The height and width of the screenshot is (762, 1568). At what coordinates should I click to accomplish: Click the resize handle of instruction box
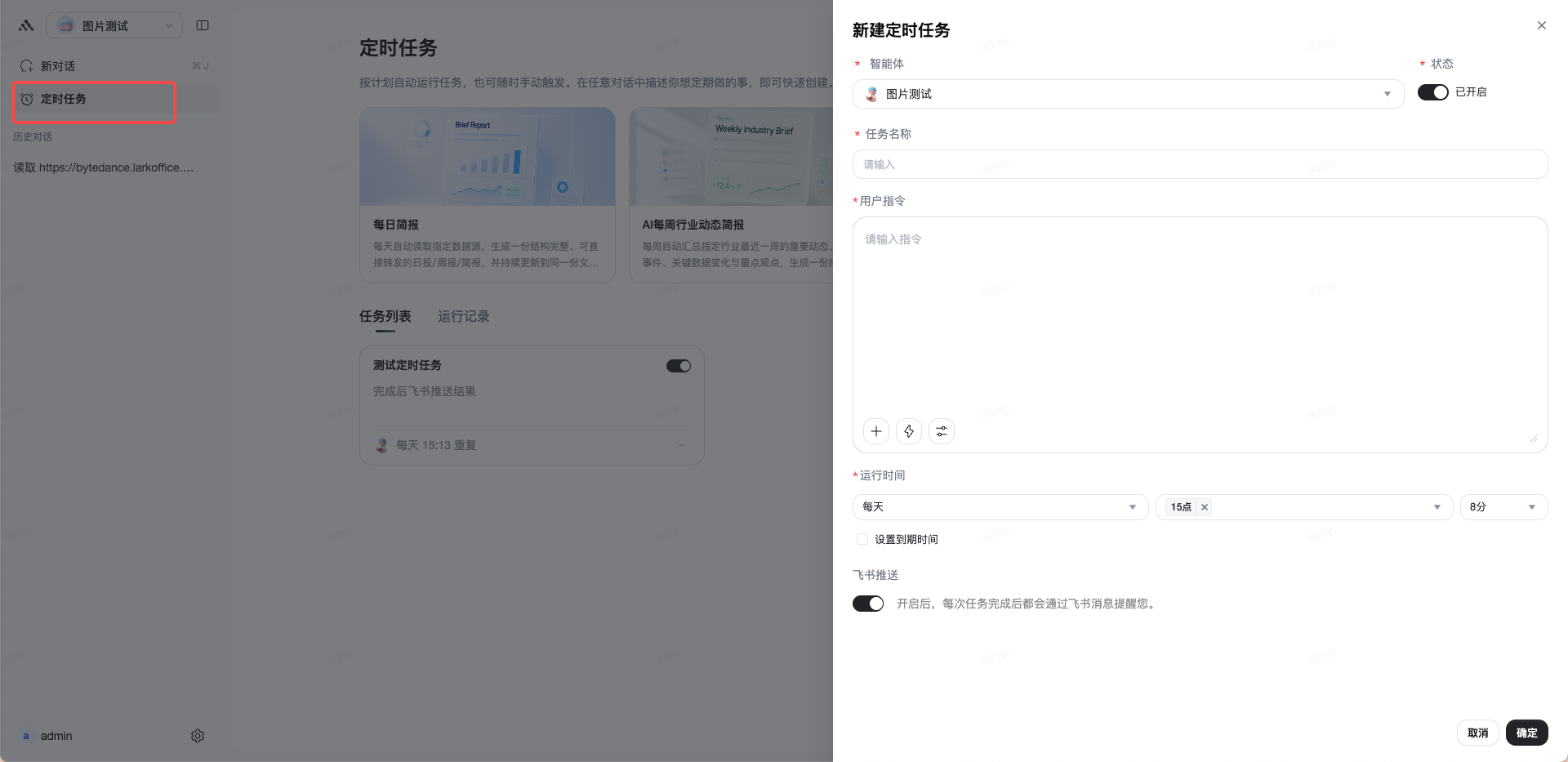[1533, 439]
